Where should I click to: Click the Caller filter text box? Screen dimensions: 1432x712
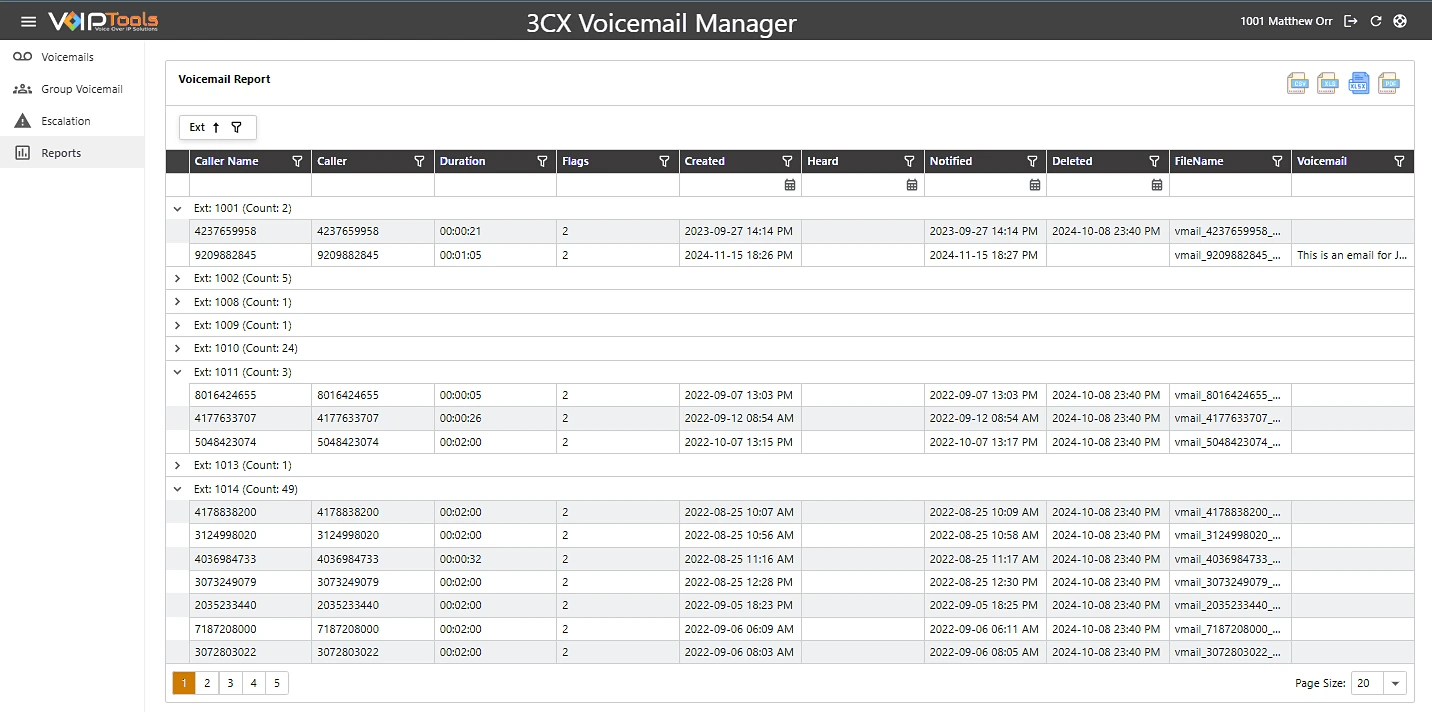373,185
